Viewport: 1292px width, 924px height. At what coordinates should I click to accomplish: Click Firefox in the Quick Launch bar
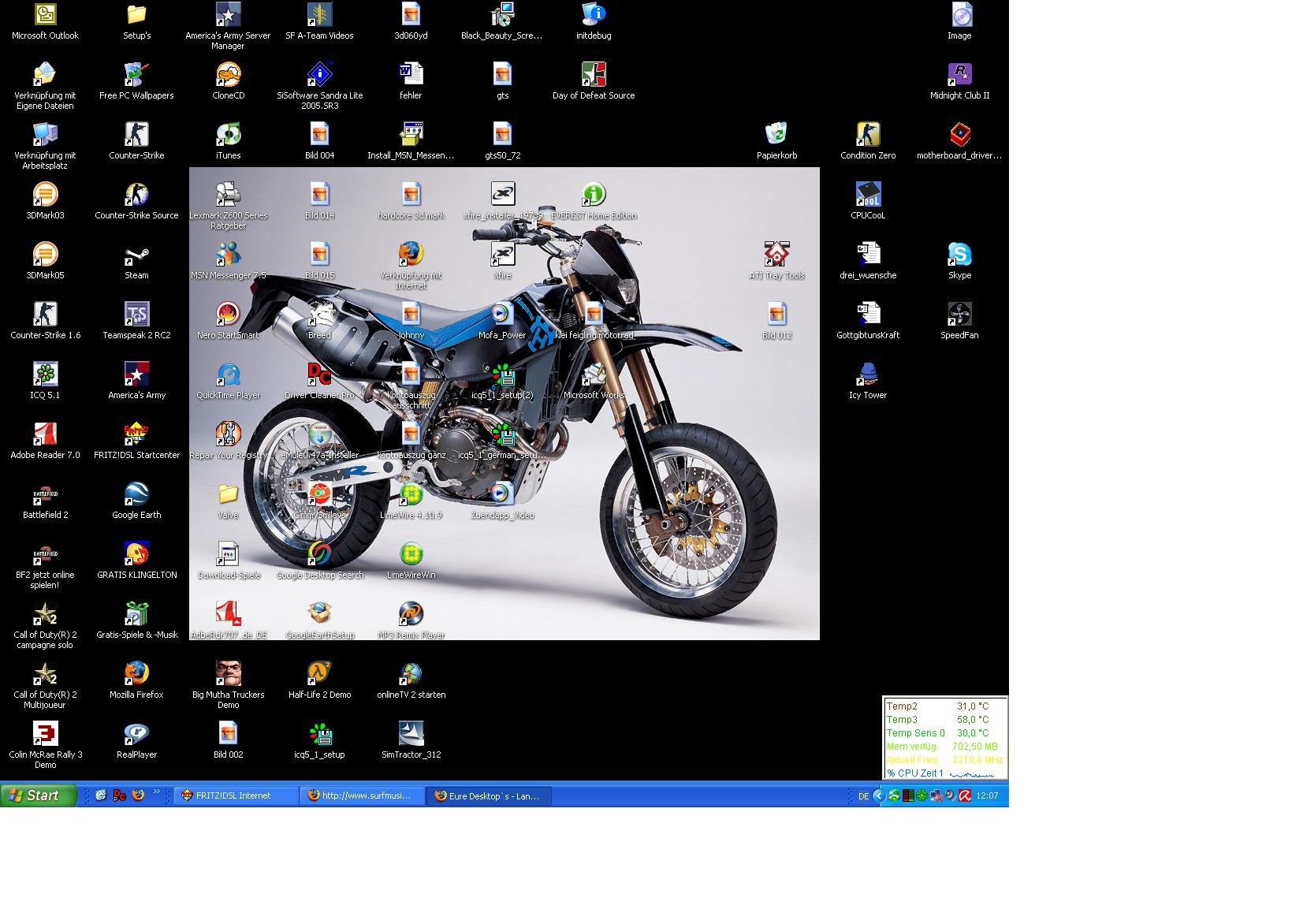[138, 795]
